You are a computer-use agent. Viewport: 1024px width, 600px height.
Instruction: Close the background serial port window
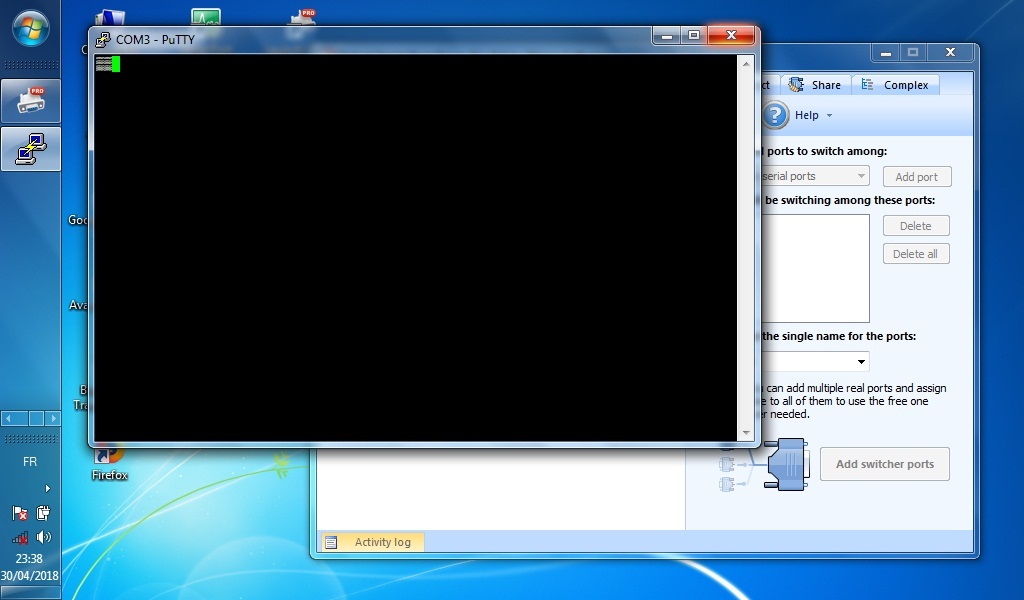point(950,53)
